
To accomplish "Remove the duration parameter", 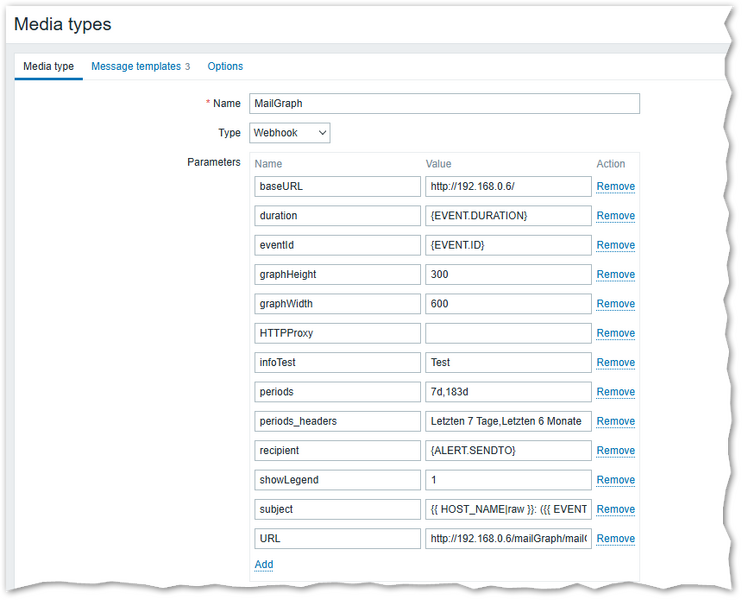I will click(x=615, y=216).
